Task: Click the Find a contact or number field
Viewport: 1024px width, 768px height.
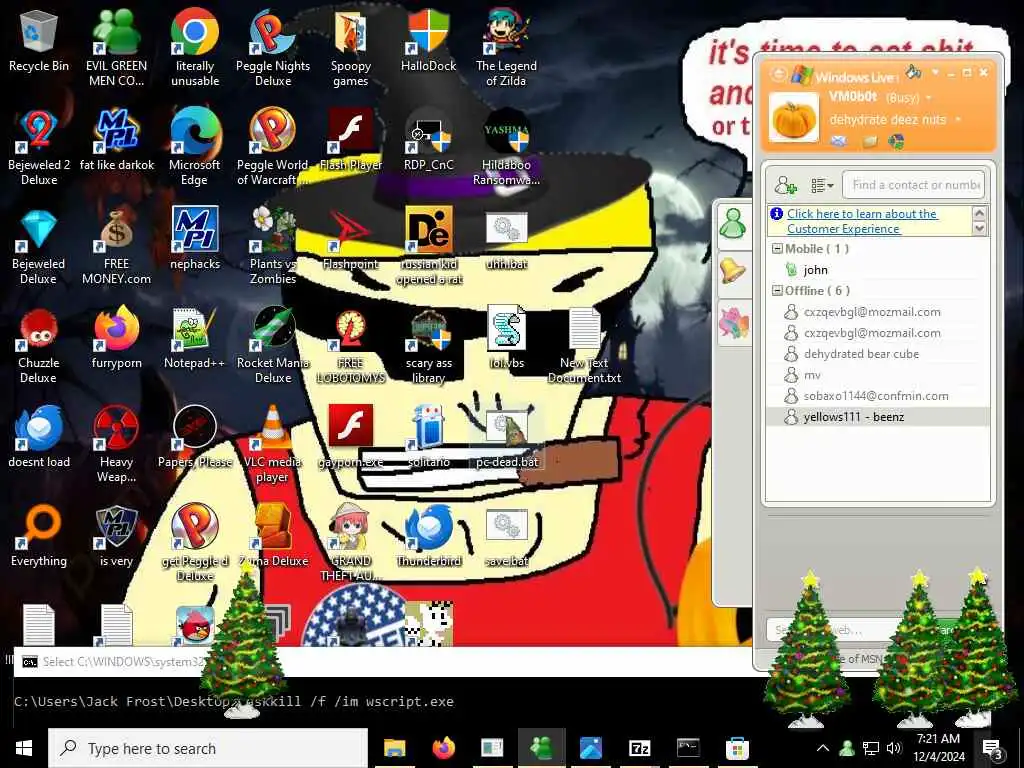Action: 914,185
